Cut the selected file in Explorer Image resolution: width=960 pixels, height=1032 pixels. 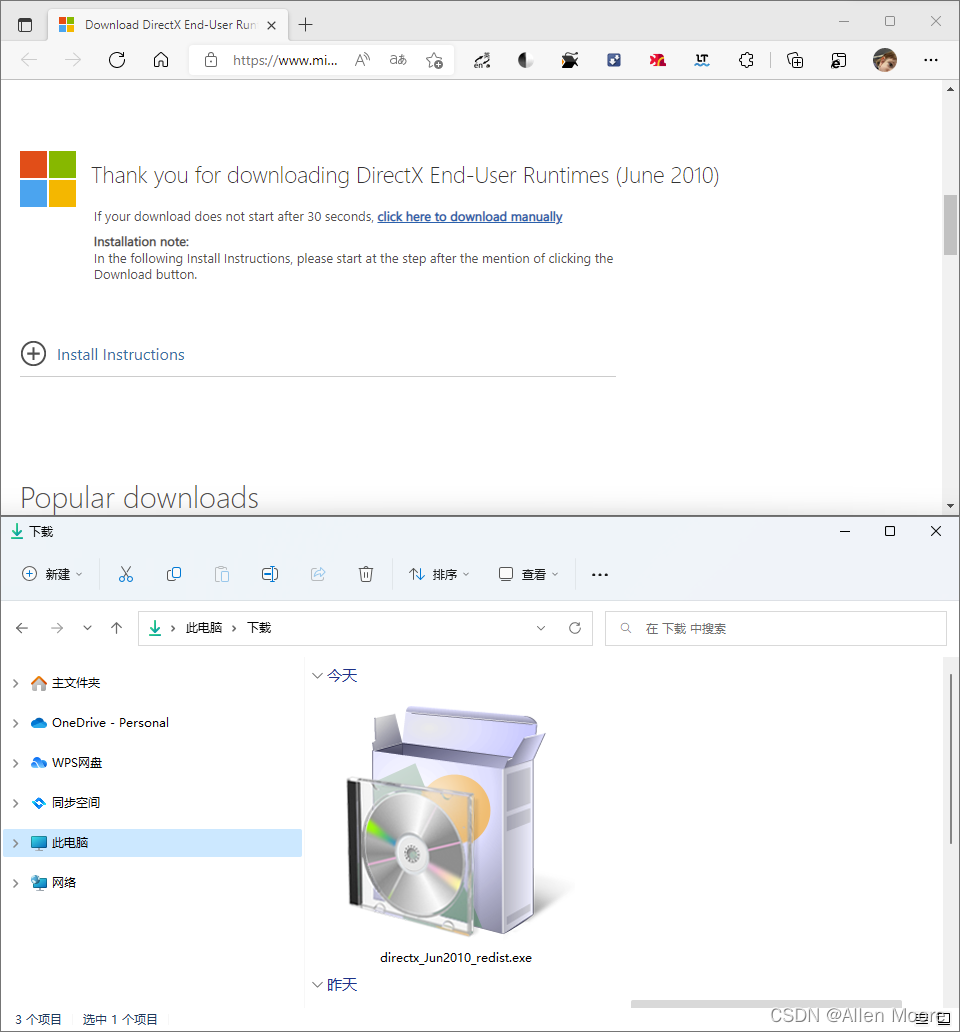[x=126, y=575]
